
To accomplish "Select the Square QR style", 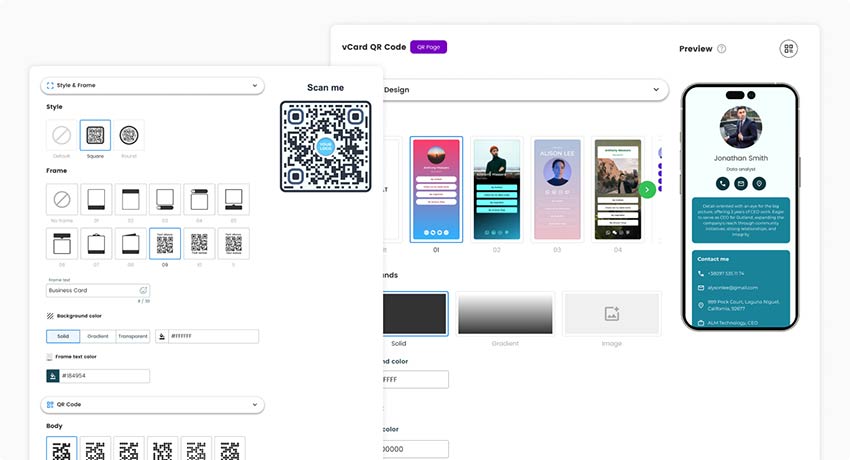I will [95, 135].
